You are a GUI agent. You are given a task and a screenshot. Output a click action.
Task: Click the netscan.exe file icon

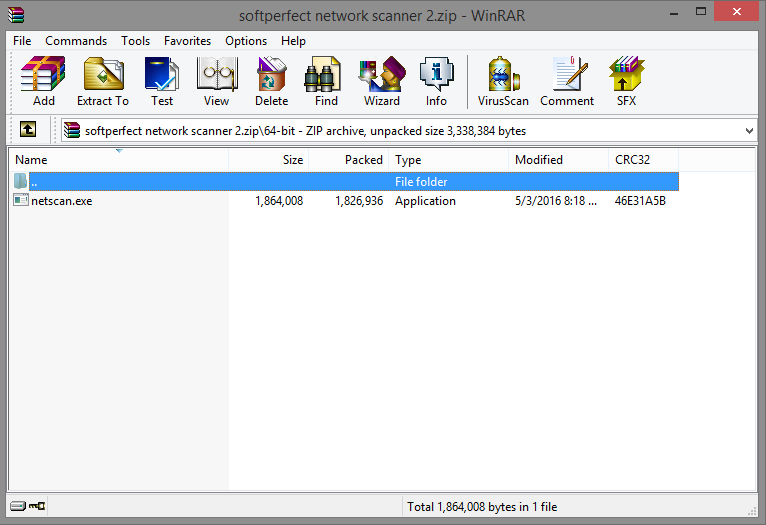click(x=21, y=200)
